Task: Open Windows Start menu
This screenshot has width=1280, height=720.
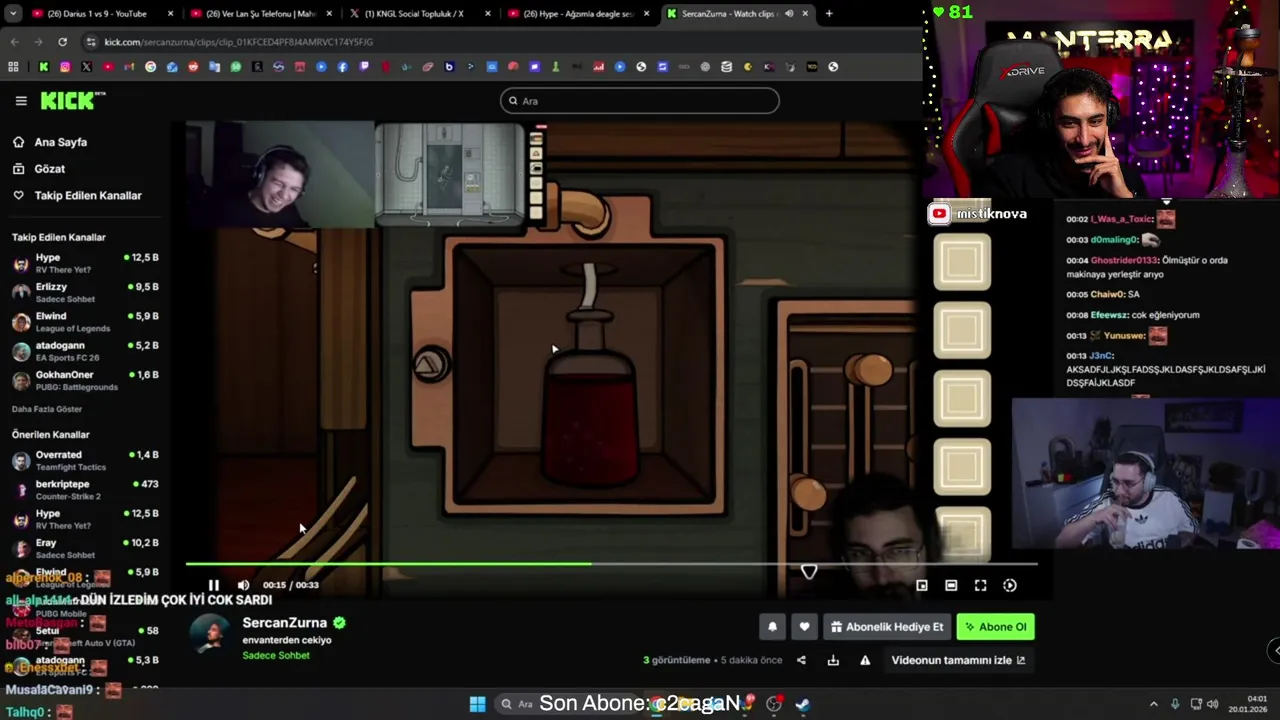Action: [x=477, y=704]
